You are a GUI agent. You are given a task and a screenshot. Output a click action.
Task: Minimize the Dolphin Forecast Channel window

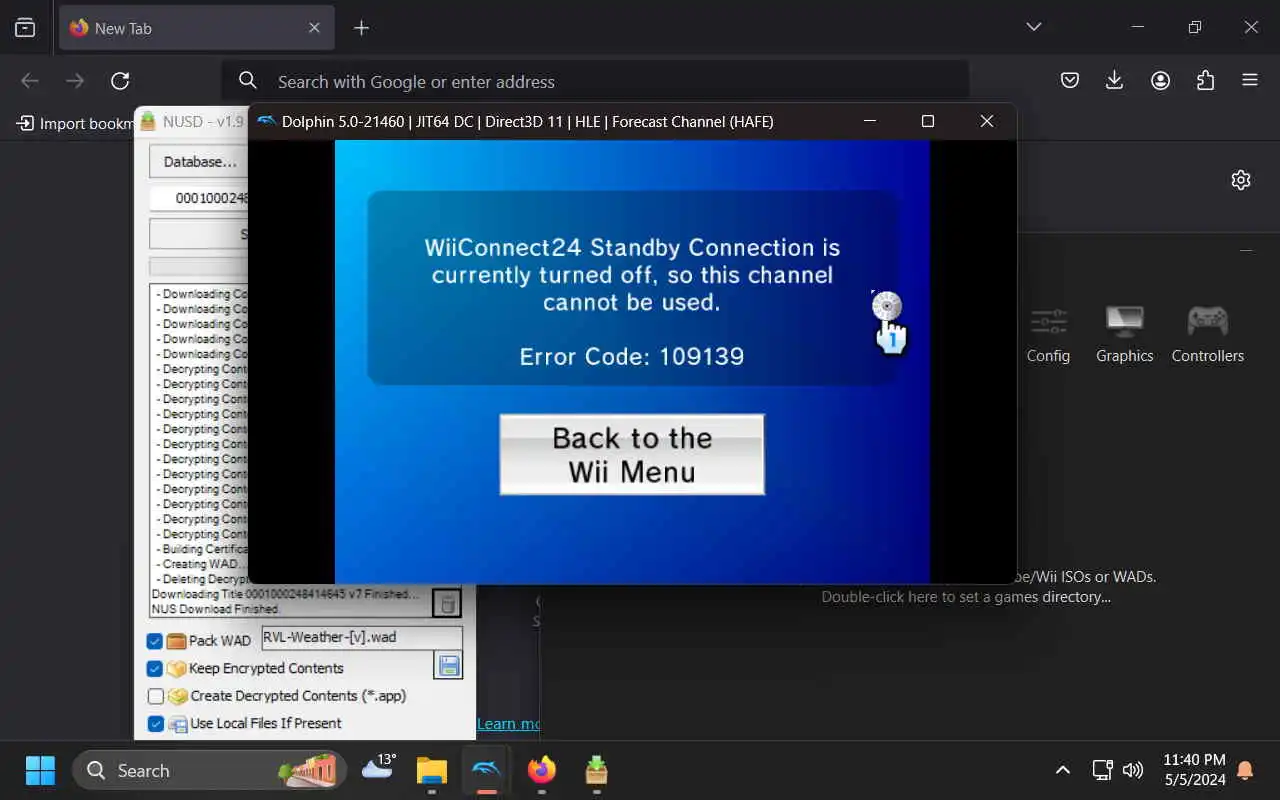(870, 121)
